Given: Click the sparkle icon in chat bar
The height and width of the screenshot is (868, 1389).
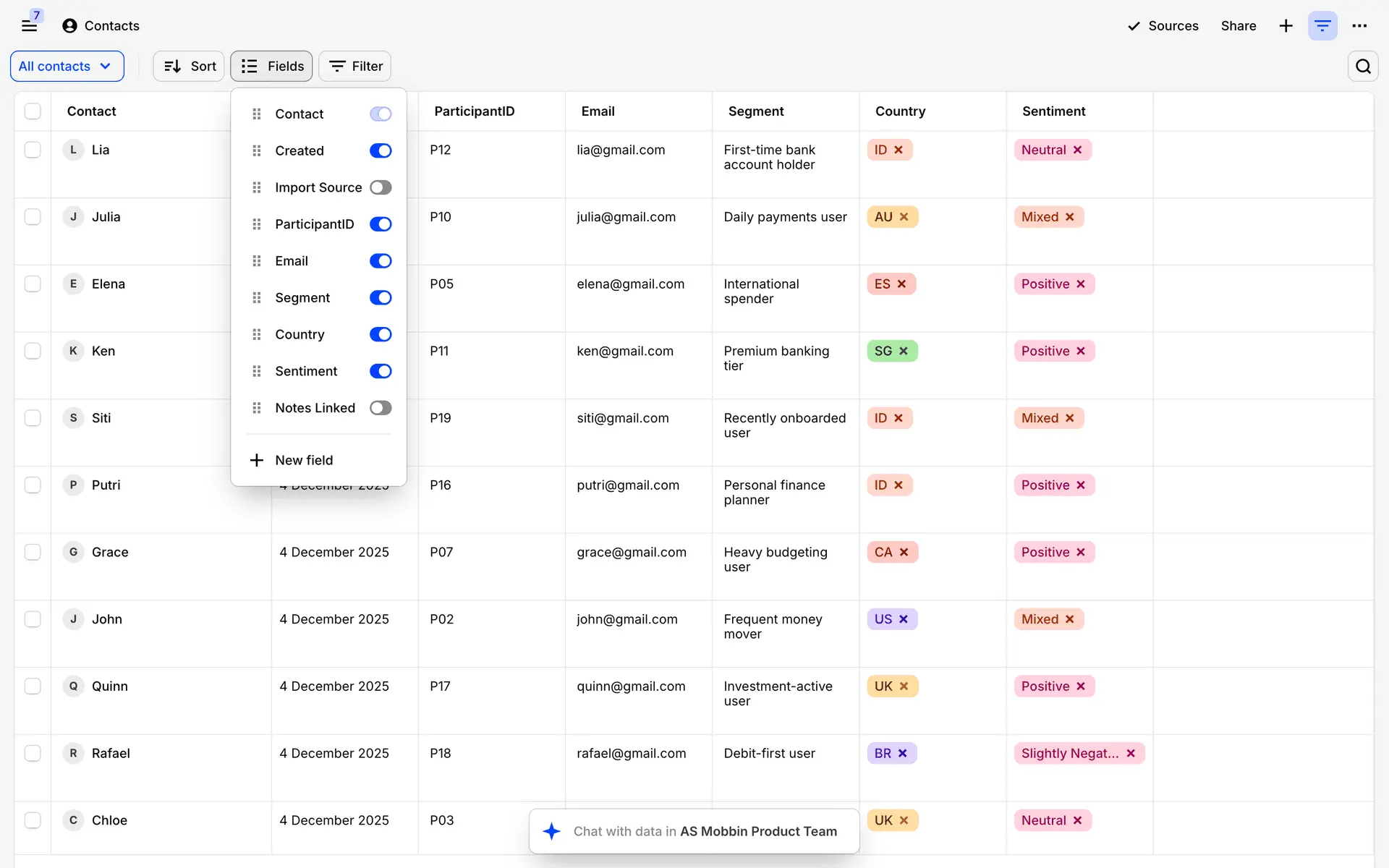Looking at the screenshot, I should tap(552, 831).
